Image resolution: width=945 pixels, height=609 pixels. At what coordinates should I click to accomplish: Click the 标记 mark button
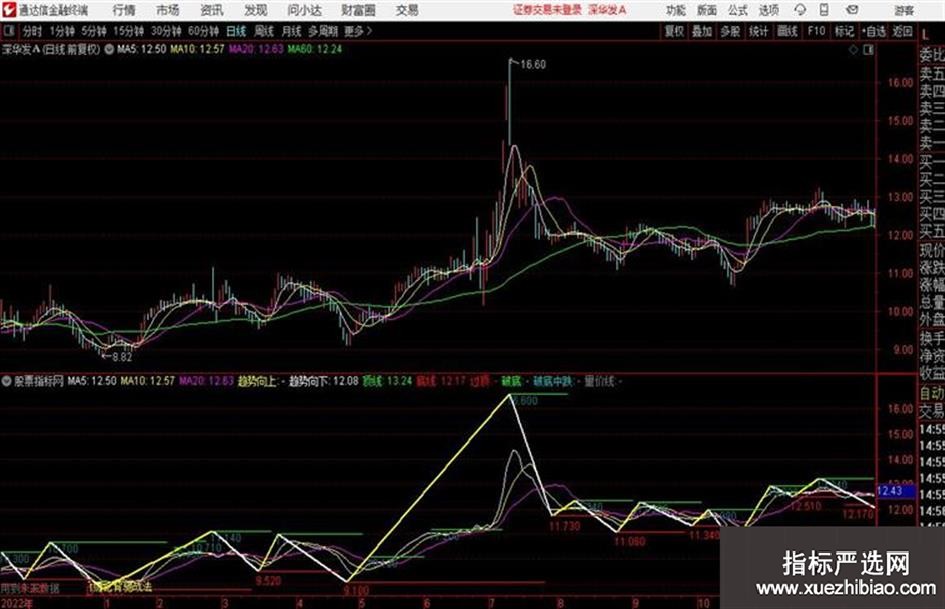(844, 31)
